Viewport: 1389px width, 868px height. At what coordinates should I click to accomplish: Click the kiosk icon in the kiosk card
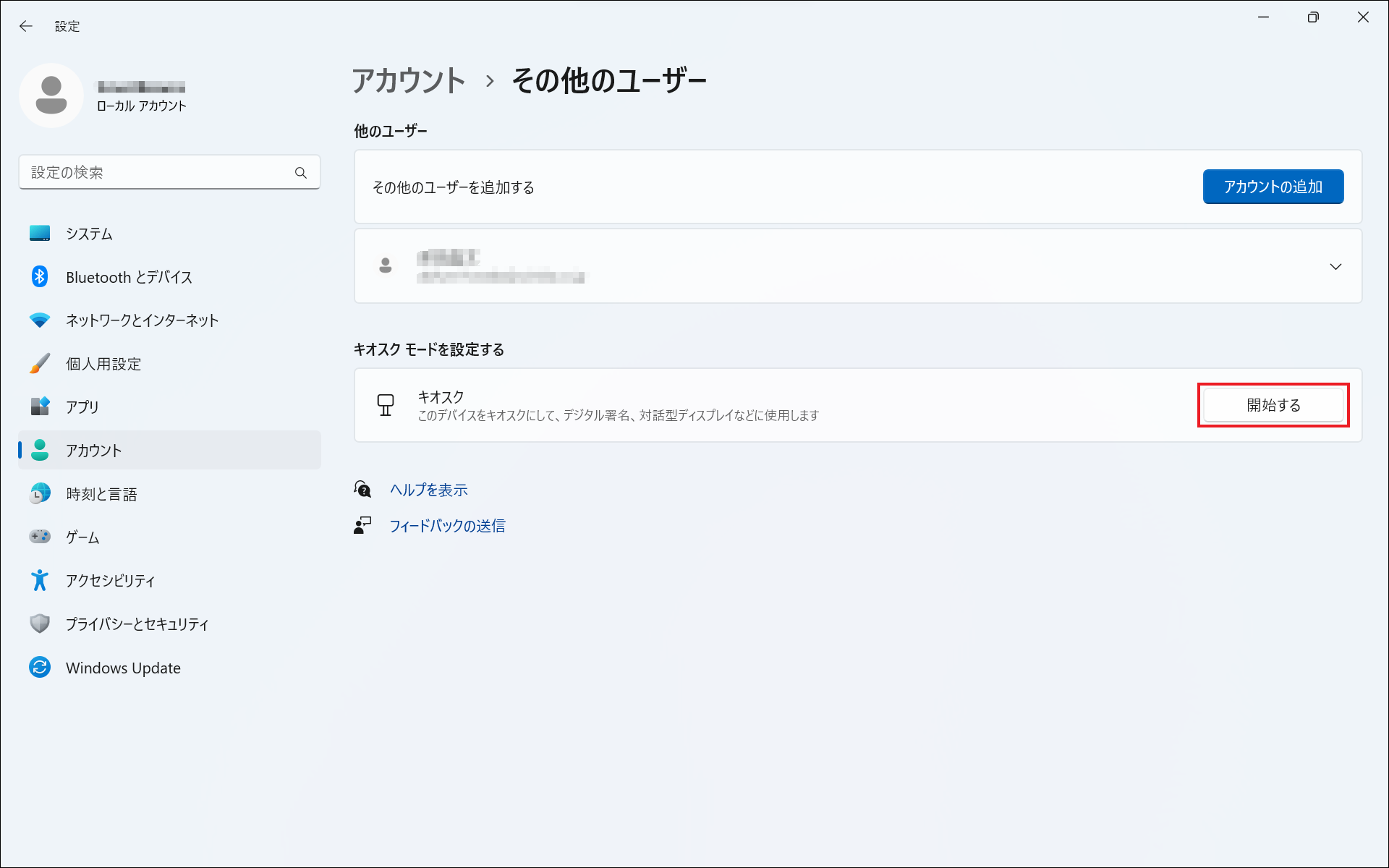[x=386, y=405]
